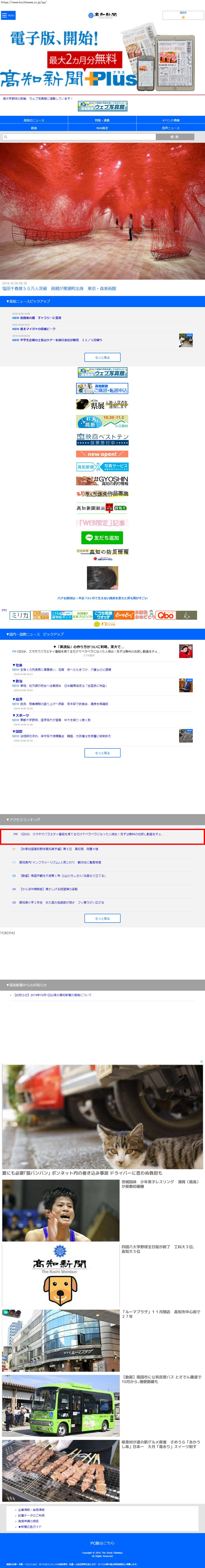Viewport: 205px width, 1568px height.
Task: Open the 作品募集 banner
Action: (103, 494)
